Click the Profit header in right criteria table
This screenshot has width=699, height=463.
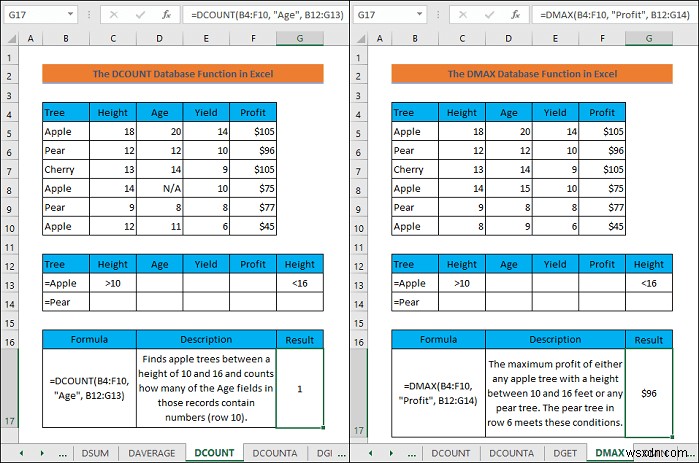602,264
